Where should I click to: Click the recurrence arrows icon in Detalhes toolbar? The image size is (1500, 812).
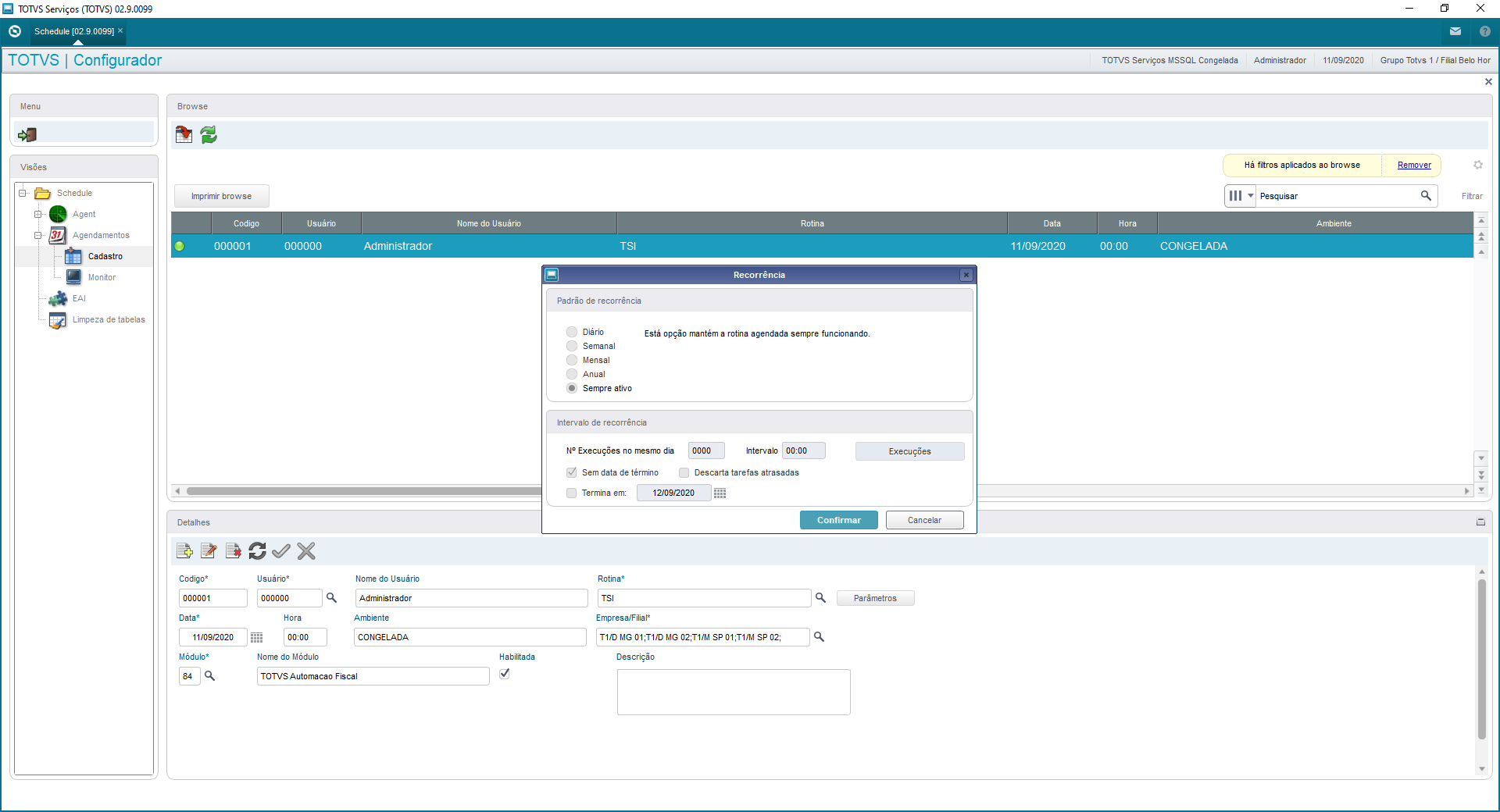click(x=257, y=551)
